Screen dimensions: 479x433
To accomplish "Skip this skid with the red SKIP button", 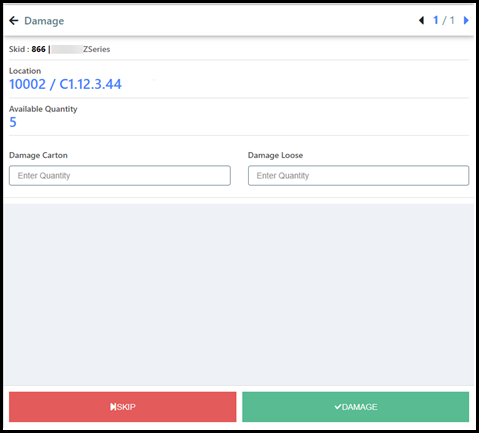I will (x=123, y=407).
